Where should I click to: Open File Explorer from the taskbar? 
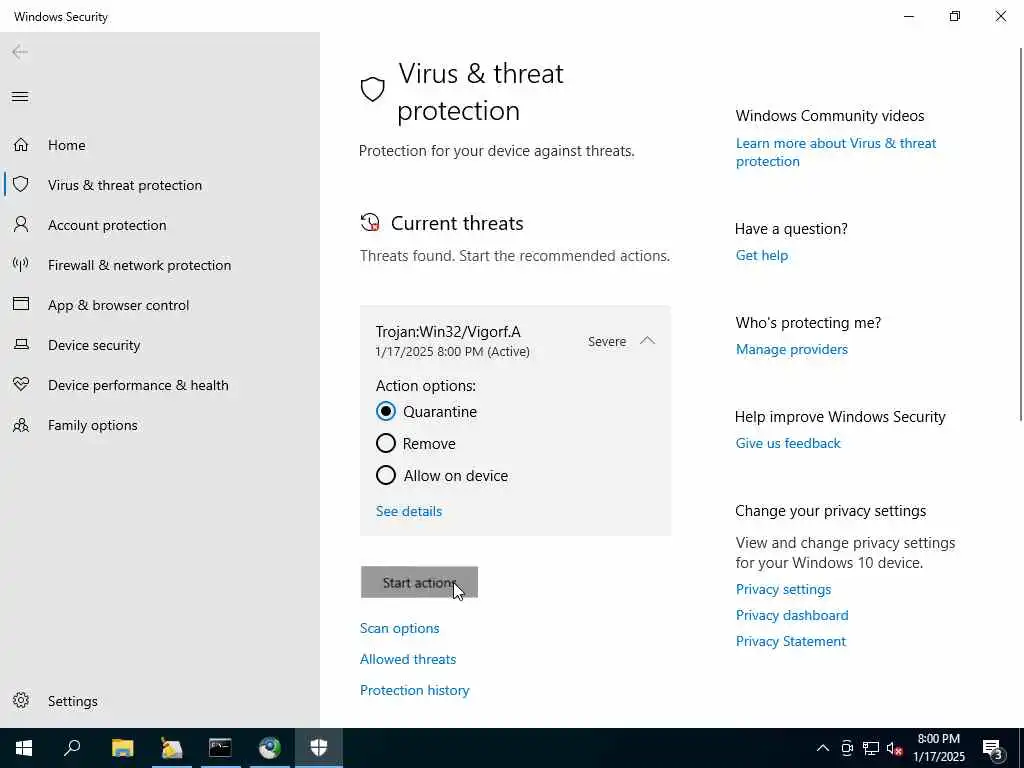coord(122,748)
